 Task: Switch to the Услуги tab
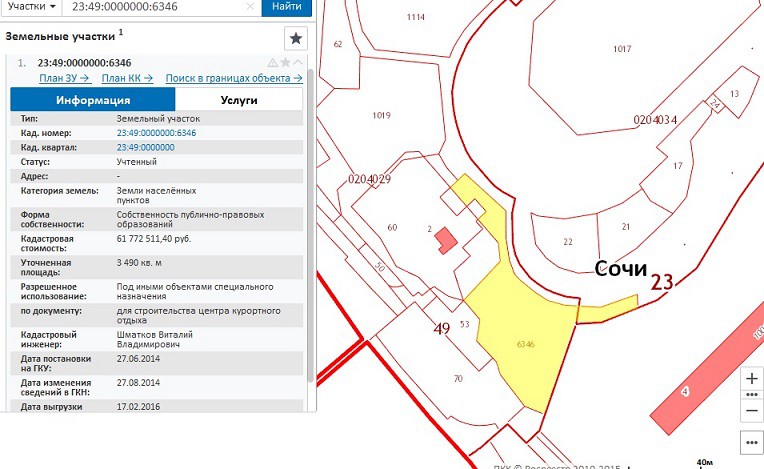(239, 100)
